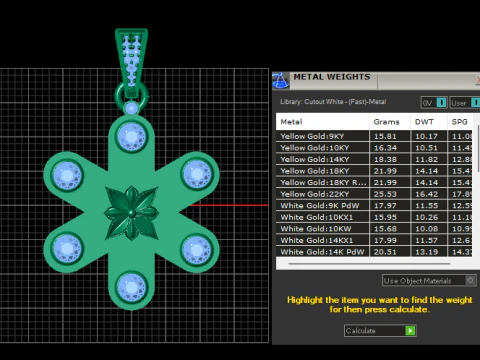Click the 16.34 grams value

coord(385,148)
